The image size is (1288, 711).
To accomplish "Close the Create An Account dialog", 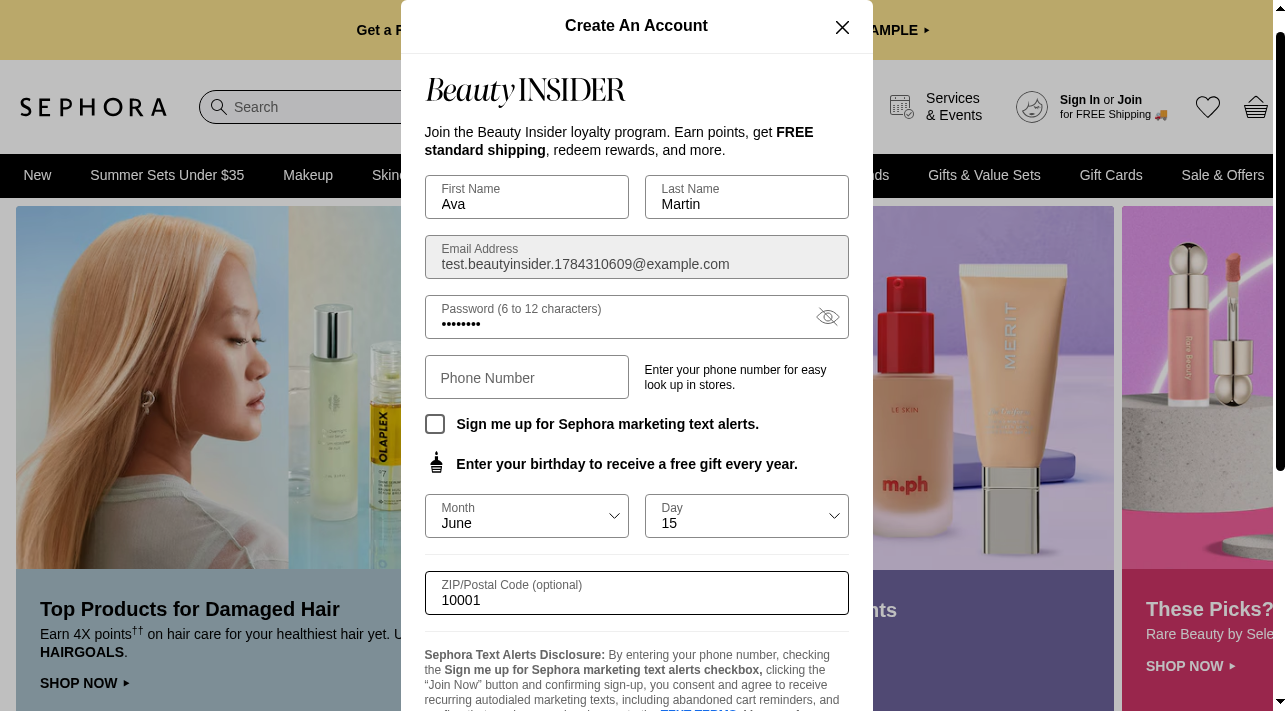I will point(842,27).
